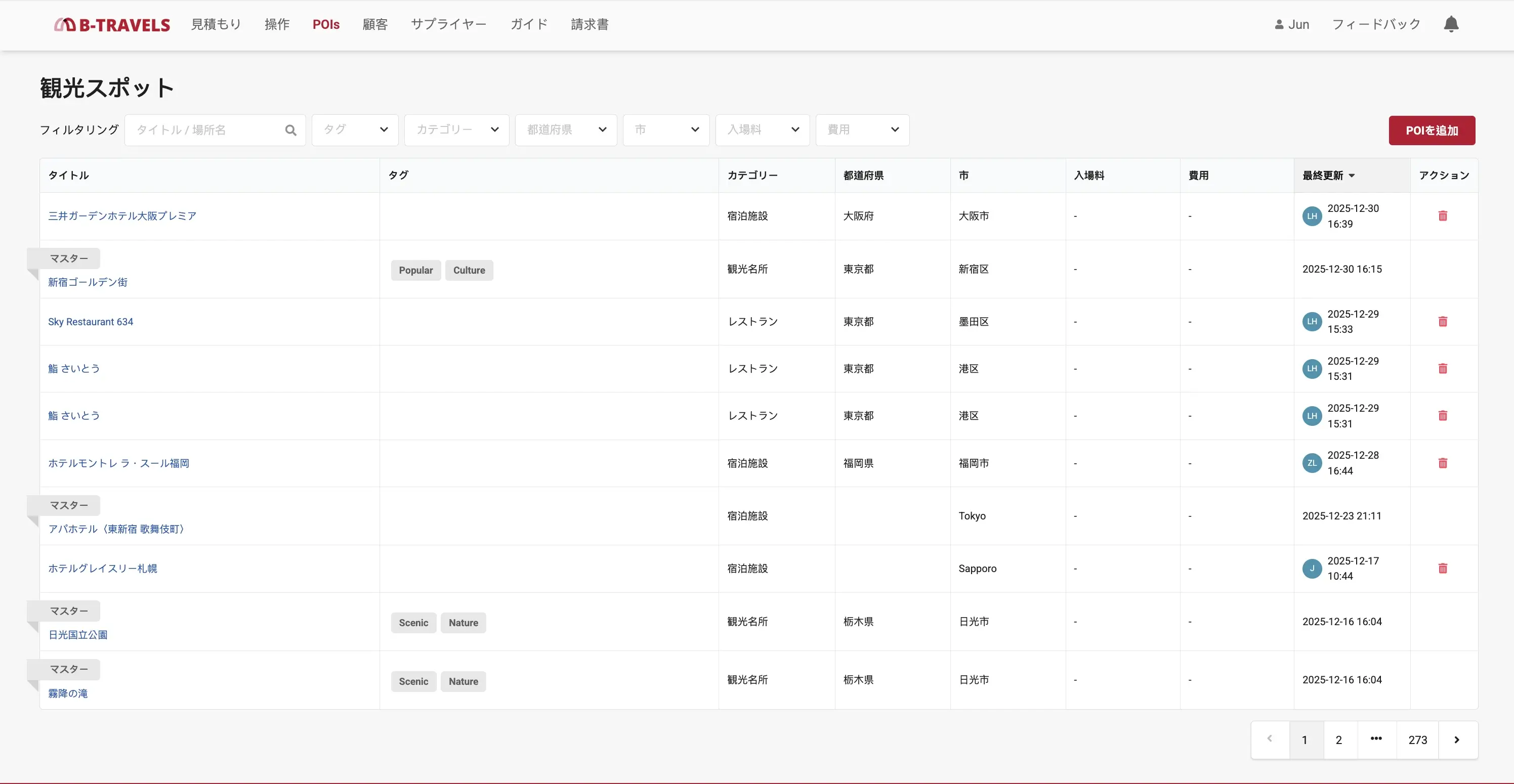Open the 請求書 navigation item
The height and width of the screenshot is (784, 1514).
[590, 25]
